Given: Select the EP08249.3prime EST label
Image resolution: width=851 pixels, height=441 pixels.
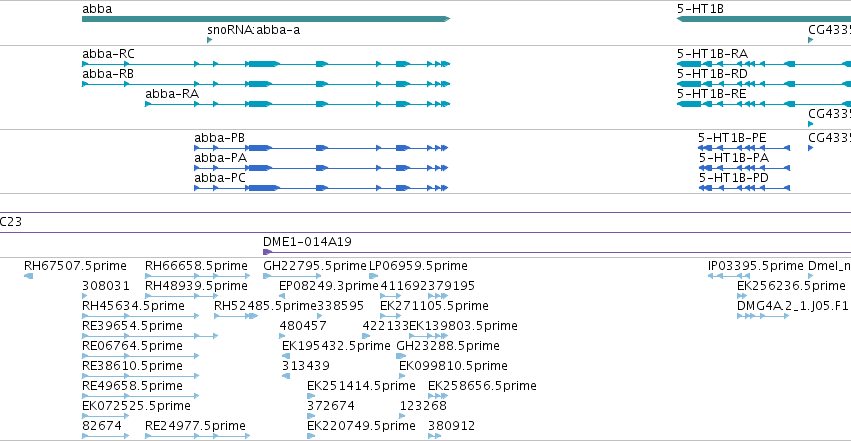Looking at the screenshot, I should (x=328, y=286).
